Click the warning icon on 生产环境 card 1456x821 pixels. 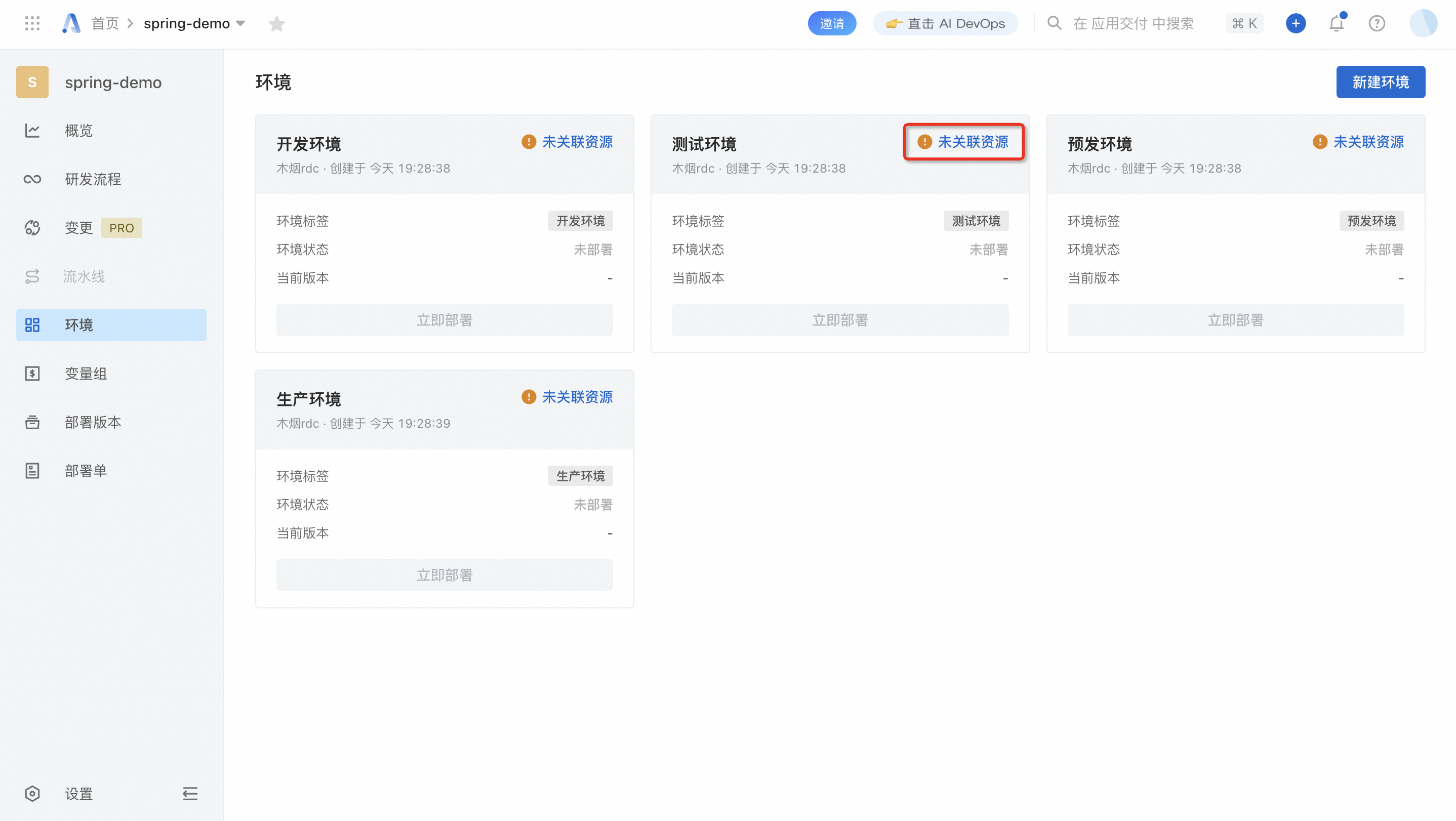click(x=529, y=397)
